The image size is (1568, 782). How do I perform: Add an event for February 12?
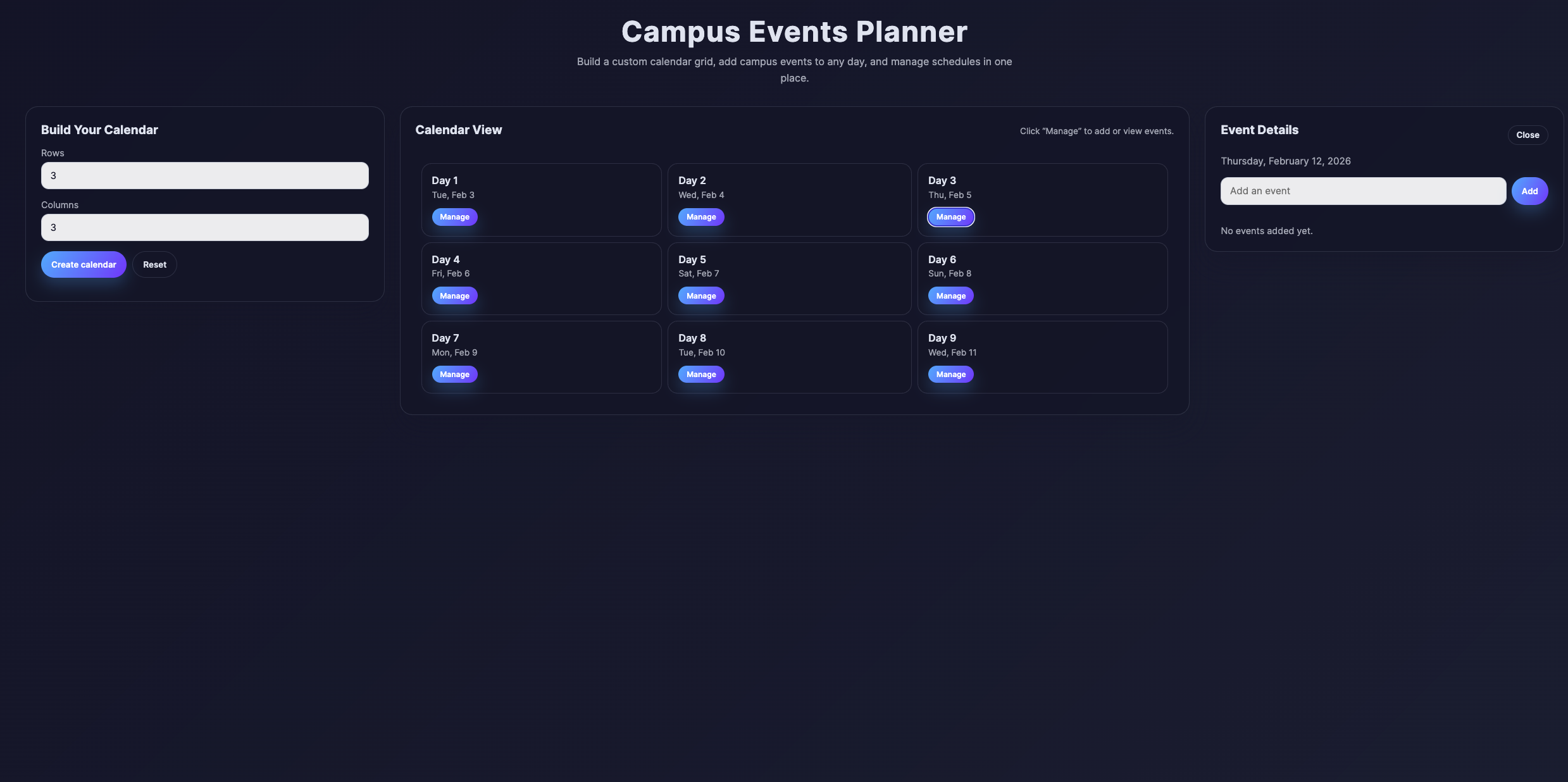click(x=1529, y=190)
